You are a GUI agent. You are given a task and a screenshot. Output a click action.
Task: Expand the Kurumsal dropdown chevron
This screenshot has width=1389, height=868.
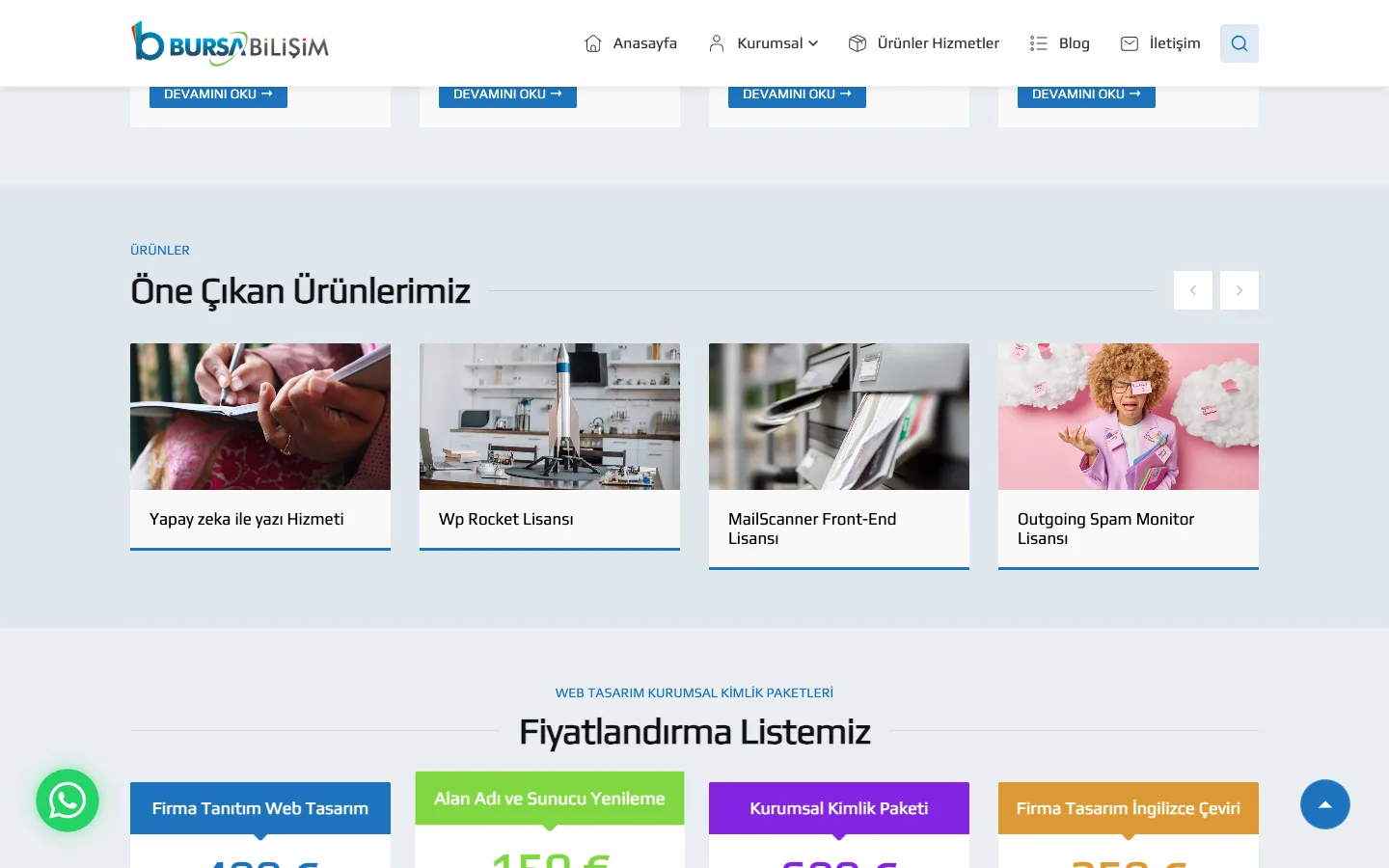pyautogui.click(x=813, y=43)
